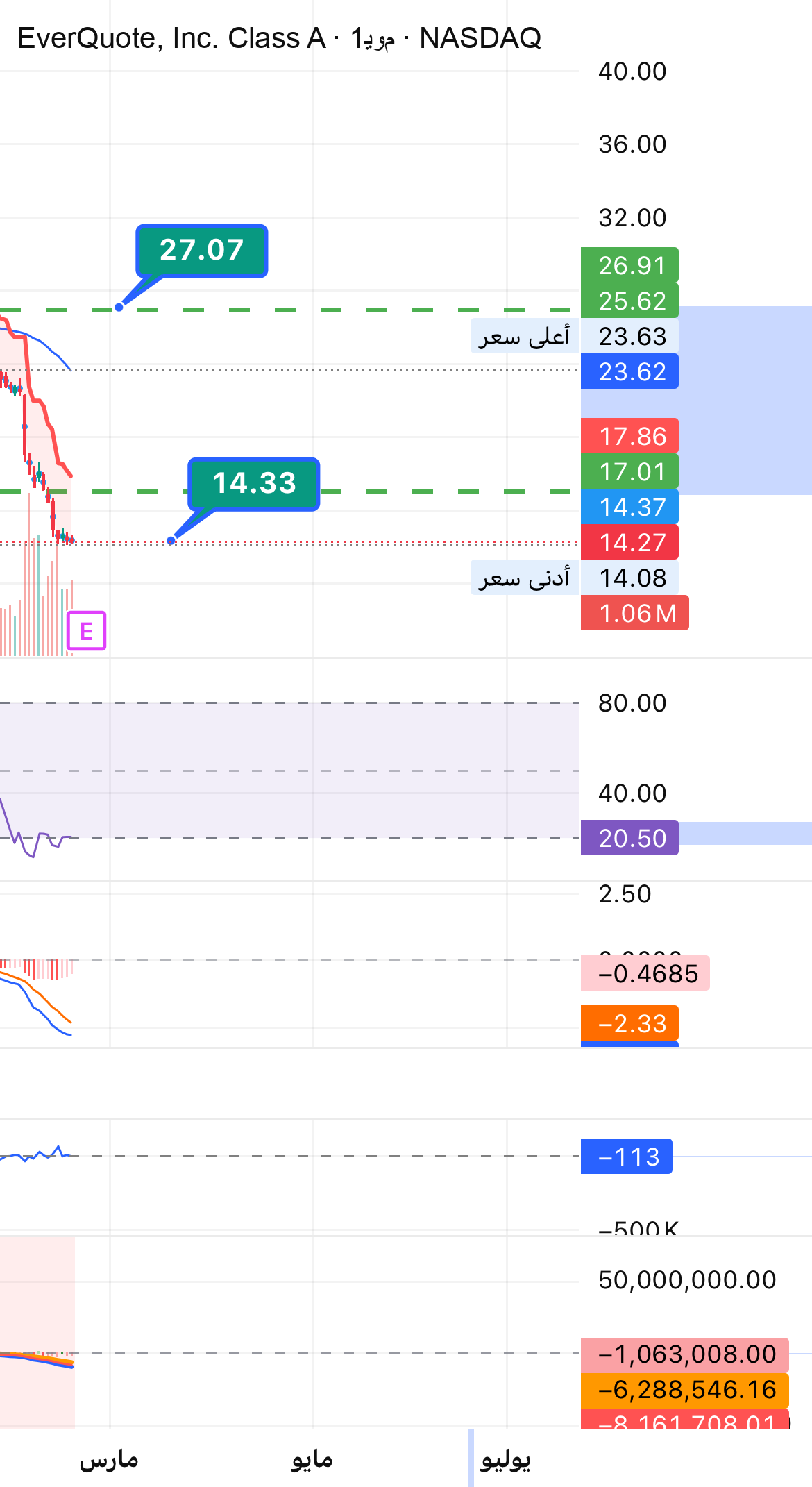Select the 27.07 price callout label
This screenshot has width=812, height=1487.
pyautogui.click(x=202, y=251)
